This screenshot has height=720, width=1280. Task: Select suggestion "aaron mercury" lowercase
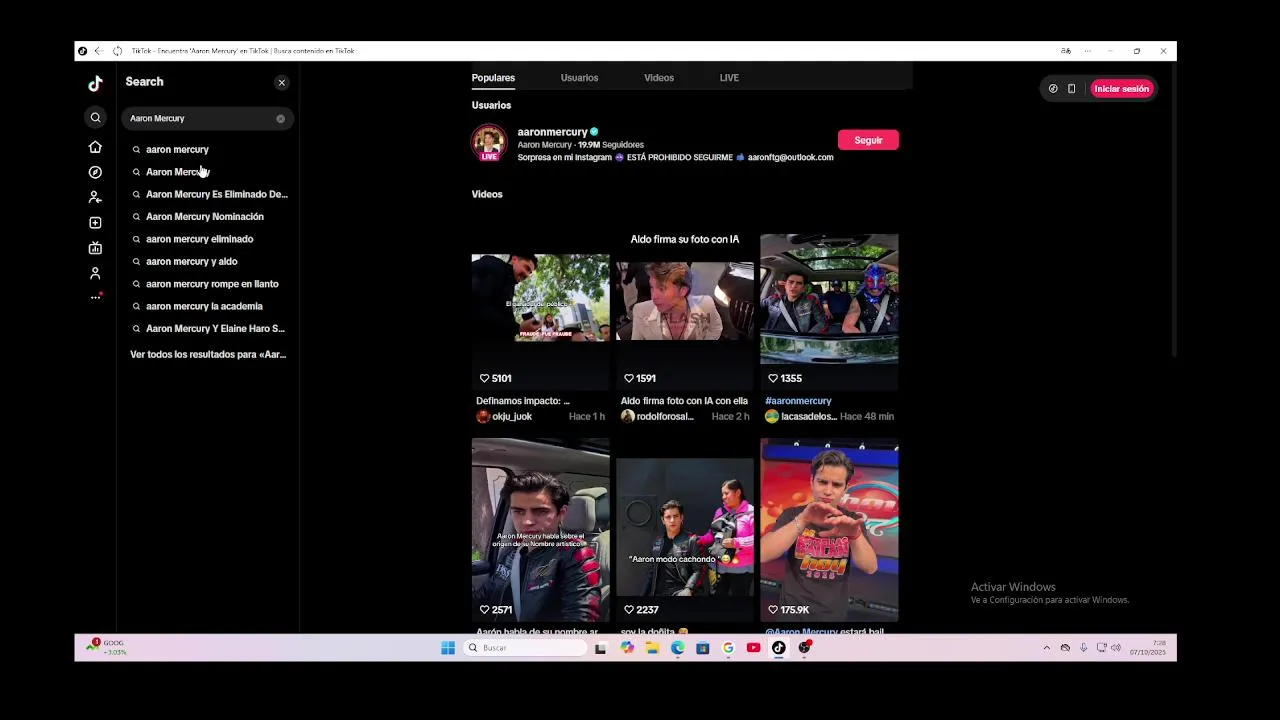pos(177,149)
